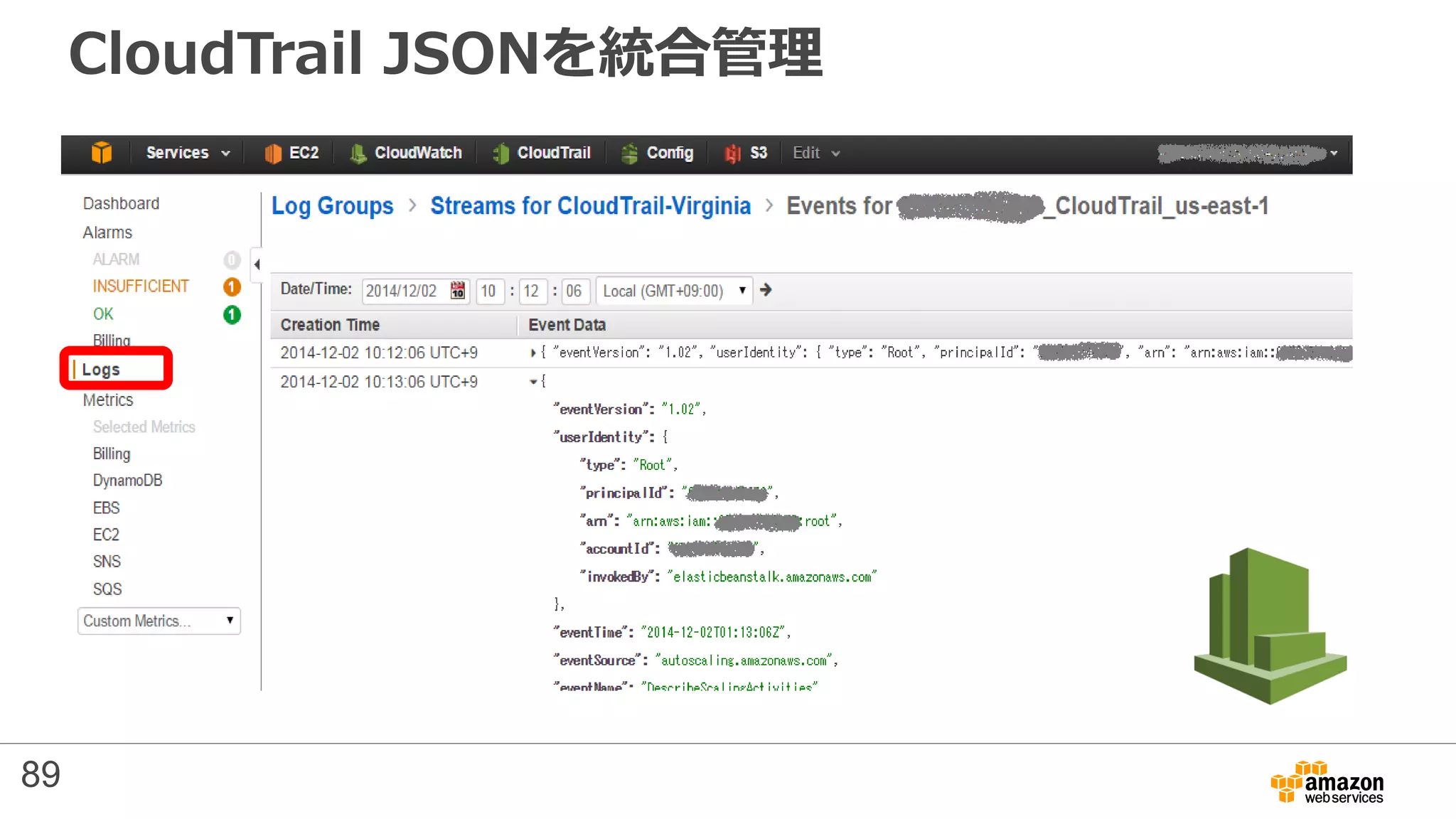This screenshot has height=819, width=1456.
Task: Open SNS metrics
Action: click(x=107, y=562)
